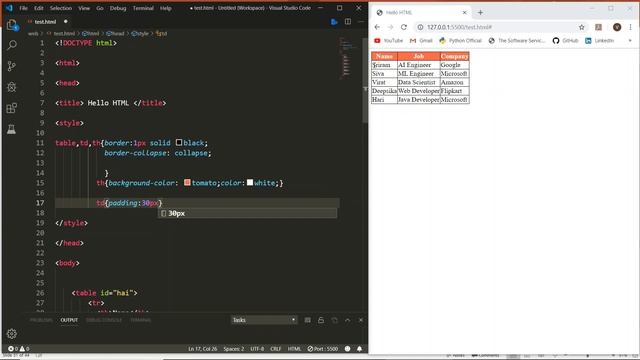Open the YouTube bookmark

tap(389, 40)
